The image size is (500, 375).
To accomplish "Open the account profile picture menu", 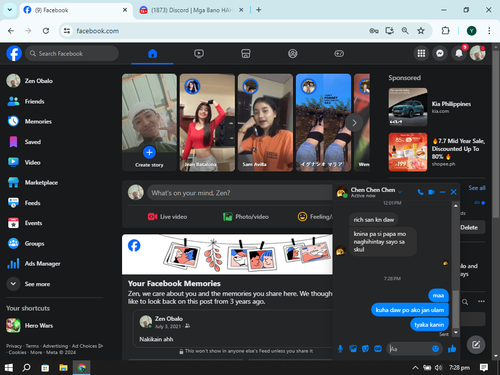I will tap(477, 53).
